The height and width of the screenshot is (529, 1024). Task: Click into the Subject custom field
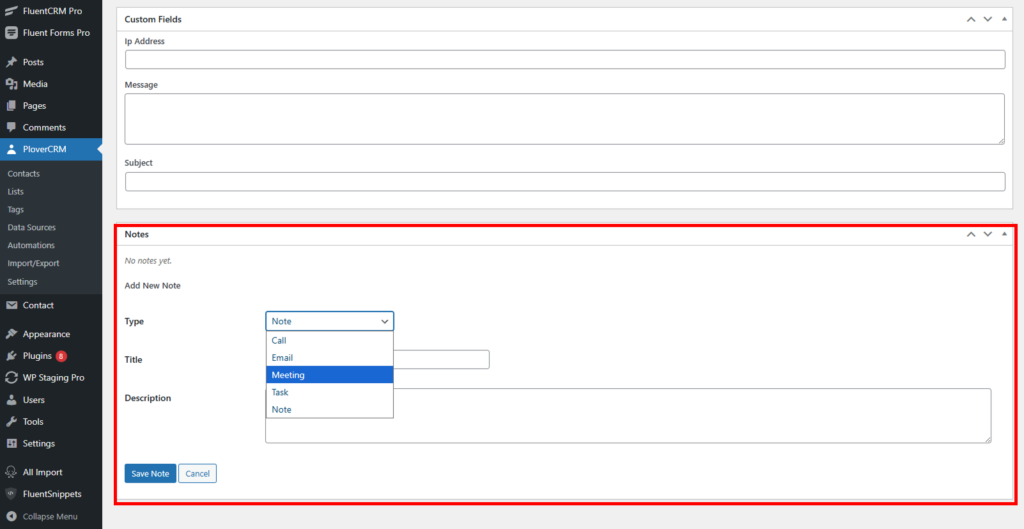[x=564, y=181]
